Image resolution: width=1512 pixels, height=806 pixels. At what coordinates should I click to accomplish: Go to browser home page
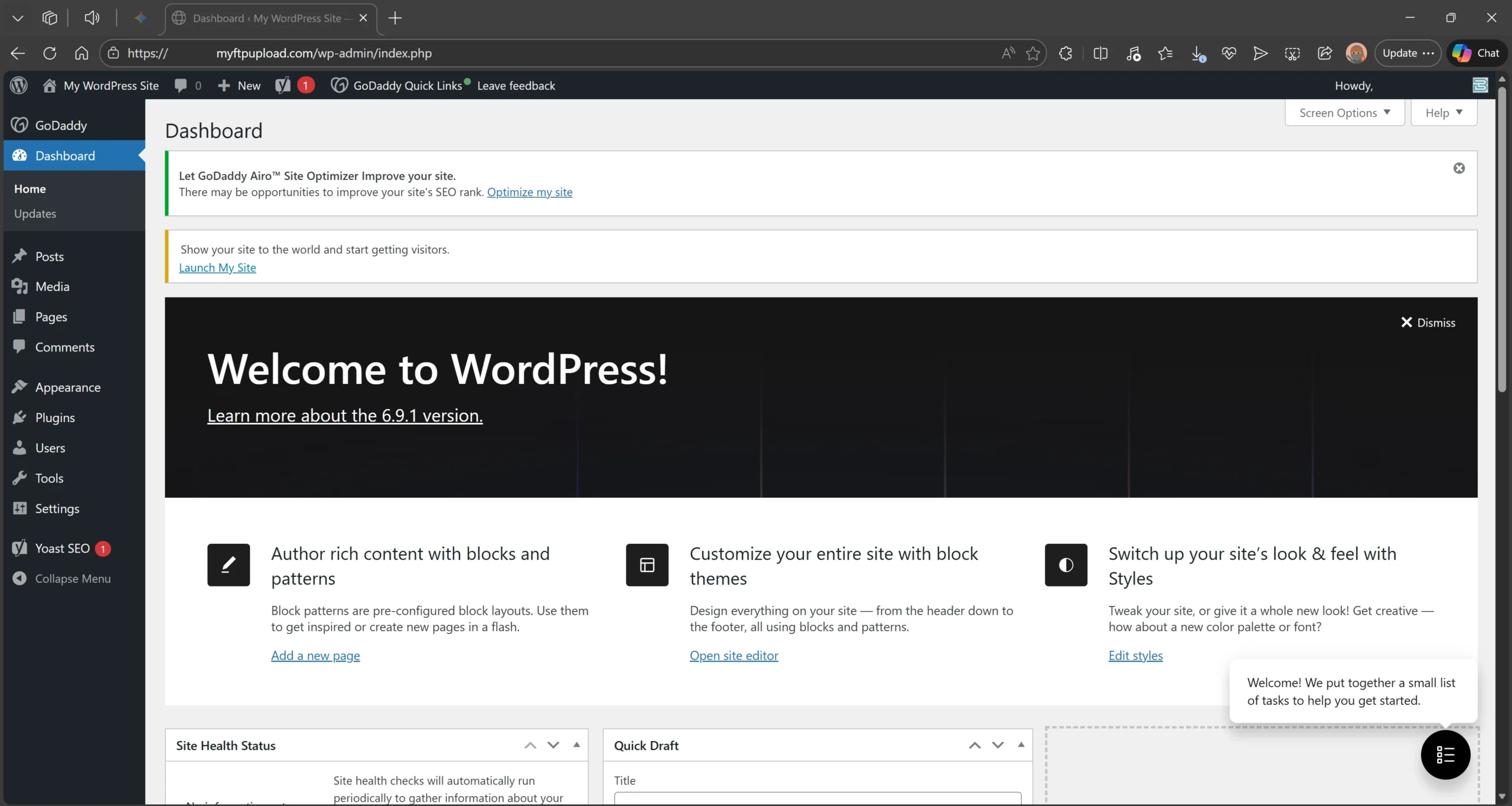coord(82,53)
